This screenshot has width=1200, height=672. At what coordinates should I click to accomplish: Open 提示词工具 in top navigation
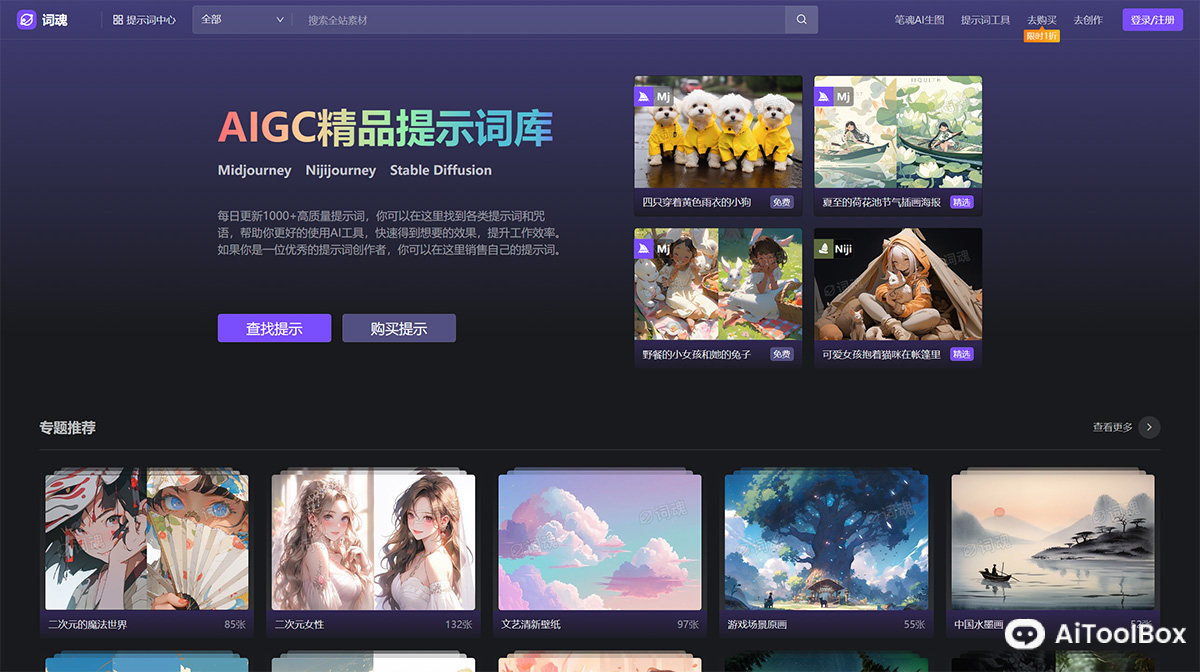tap(985, 20)
